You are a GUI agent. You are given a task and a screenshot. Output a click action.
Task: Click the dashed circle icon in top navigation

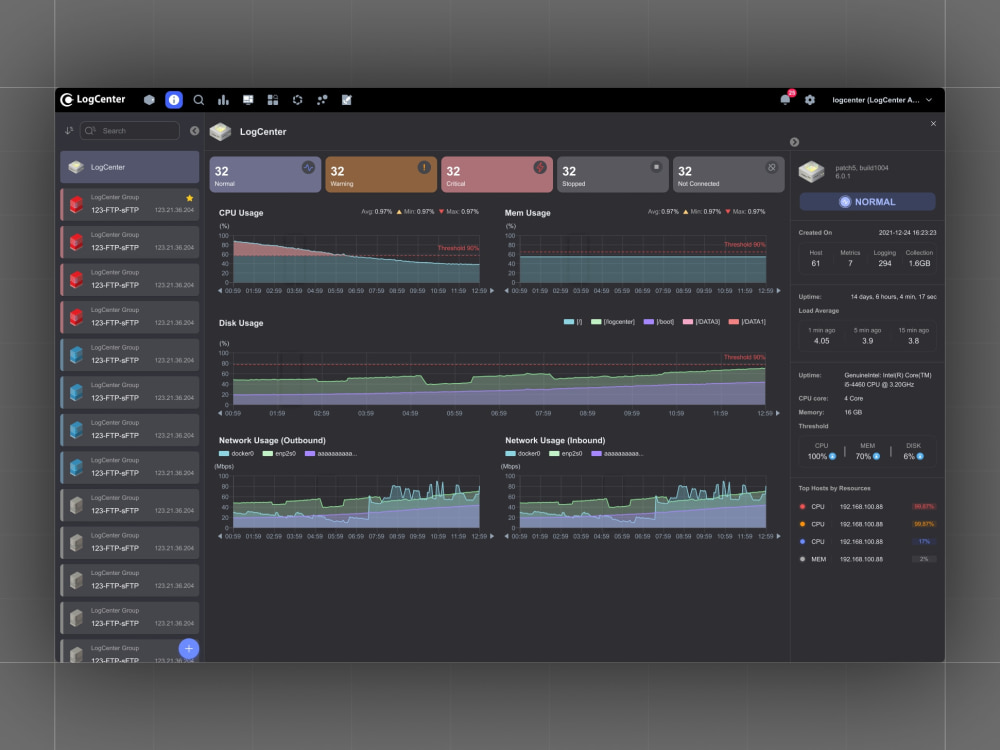[x=297, y=99]
